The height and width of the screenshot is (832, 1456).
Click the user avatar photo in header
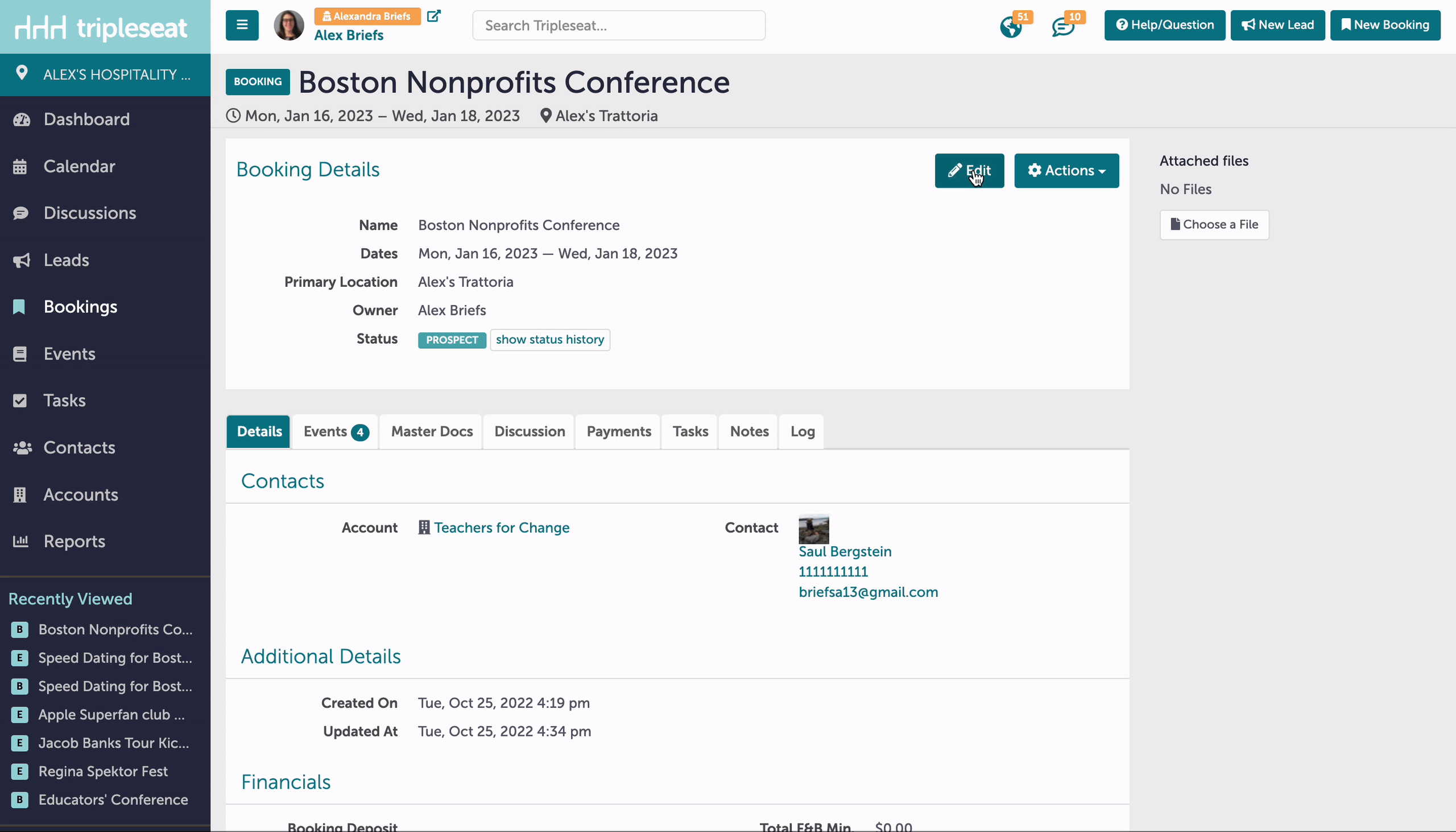click(289, 25)
